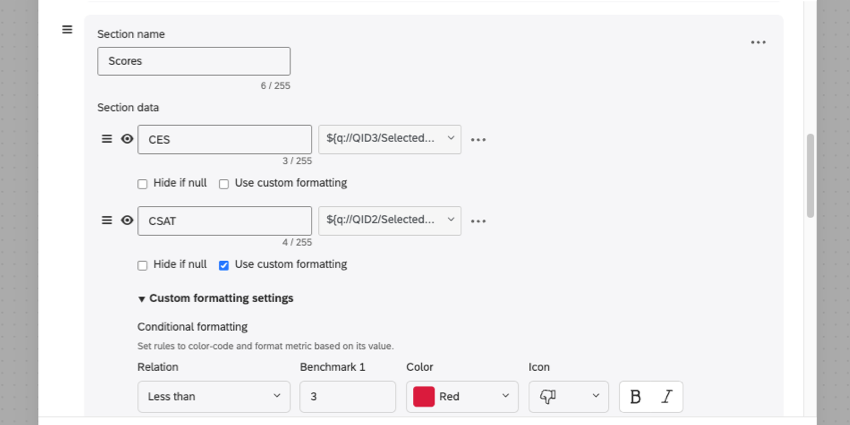
Task: Toggle italic formatting button
Action: pyautogui.click(x=666, y=397)
